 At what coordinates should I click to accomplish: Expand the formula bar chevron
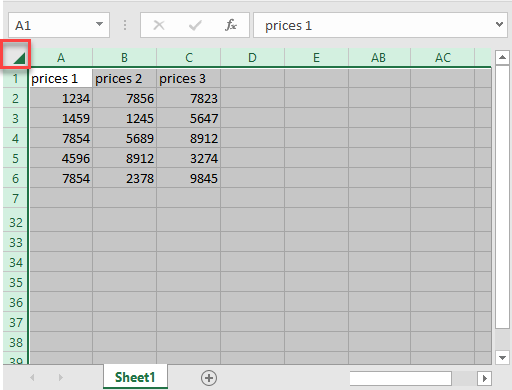pos(499,24)
